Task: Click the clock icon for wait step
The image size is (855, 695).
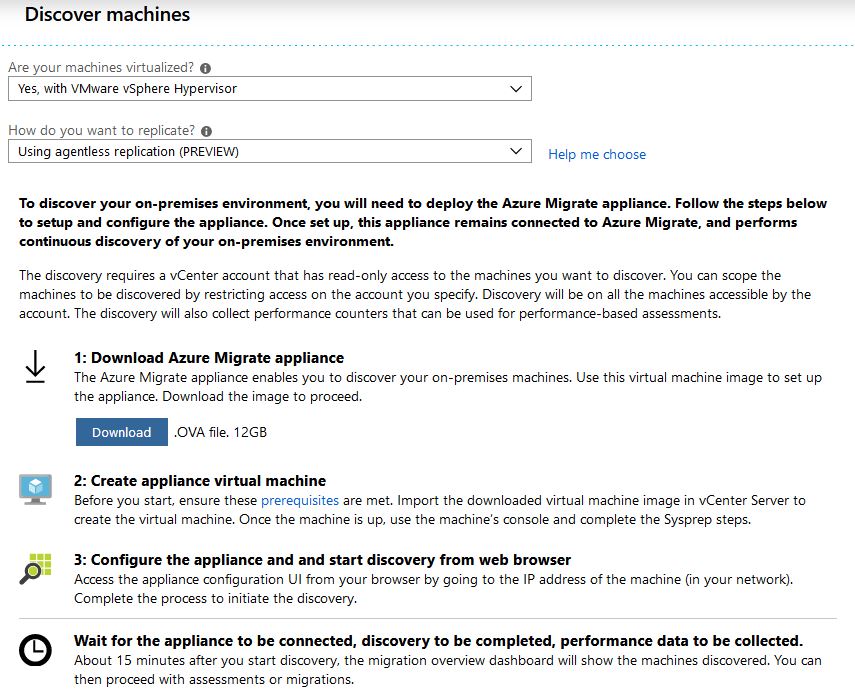Action: 35,650
